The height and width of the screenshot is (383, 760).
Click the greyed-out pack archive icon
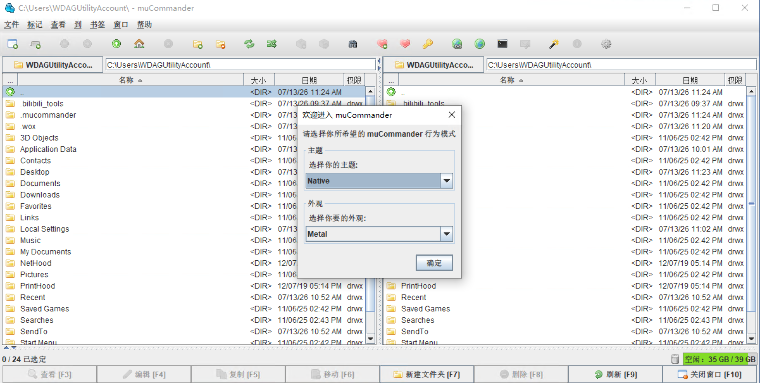coord(301,44)
